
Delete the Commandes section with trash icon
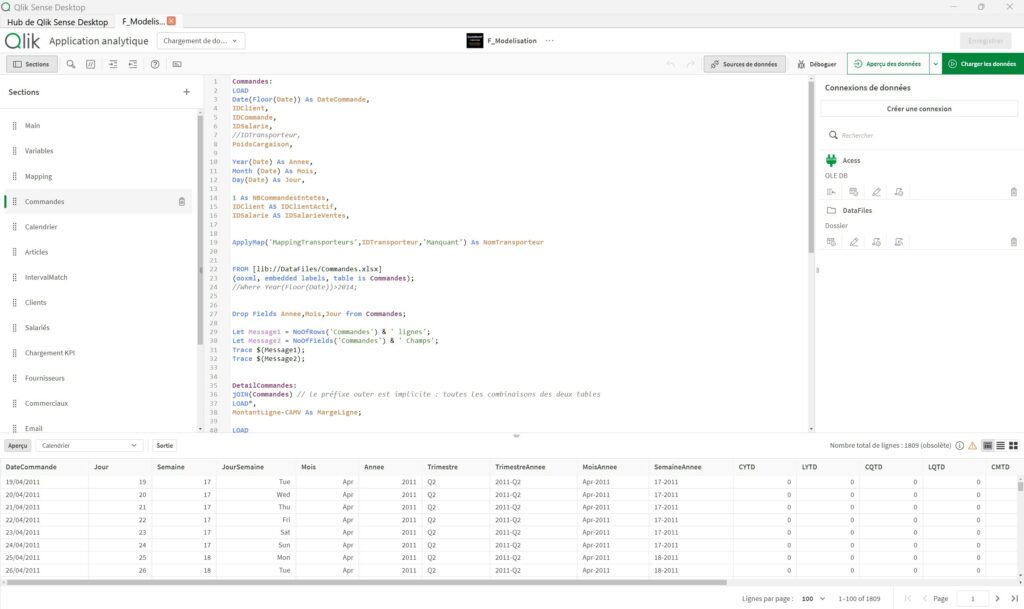click(x=182, y=202)
